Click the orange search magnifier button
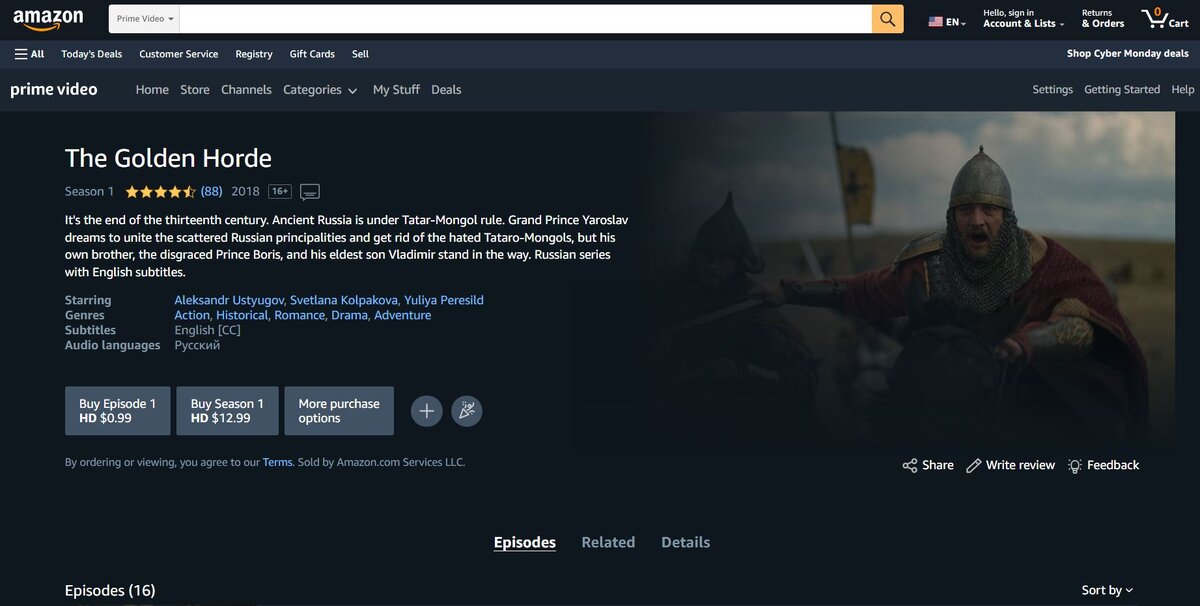Screen dimensions: 1200x606 887,19
